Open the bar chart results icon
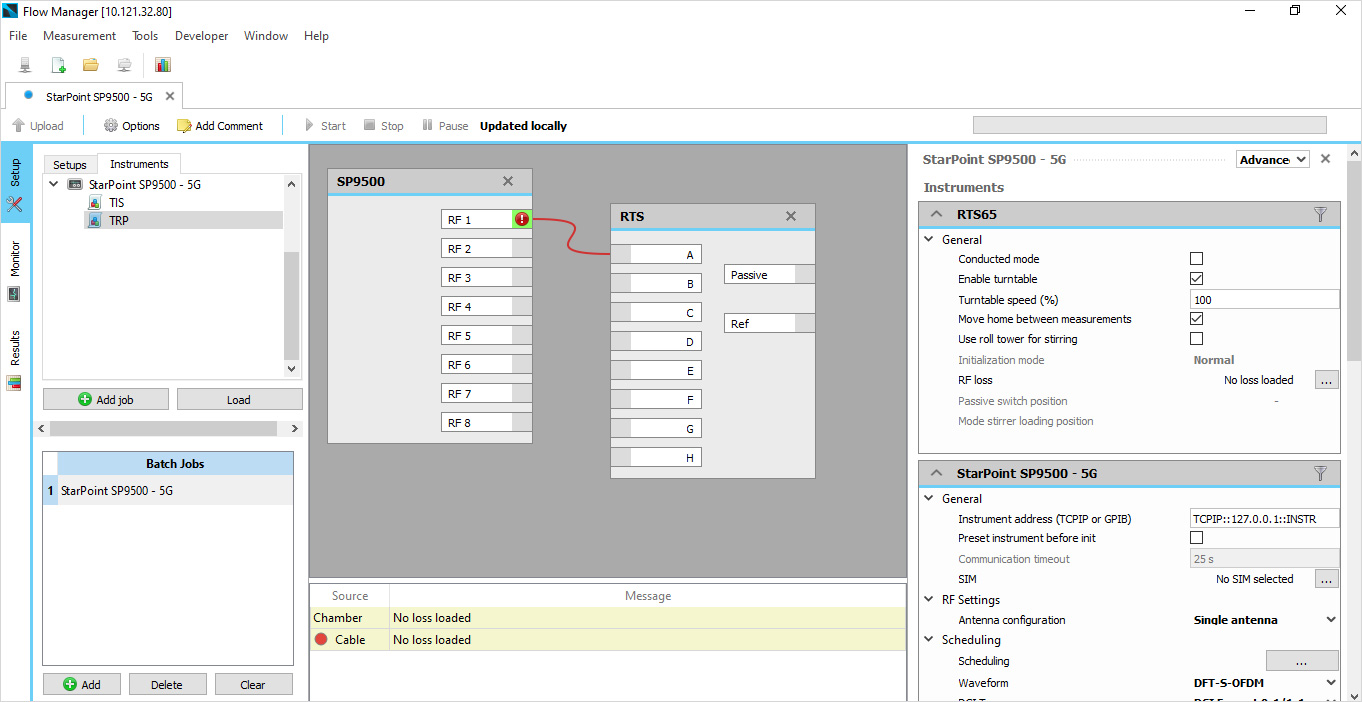The image size is (1362, 702). click(163, 65)
